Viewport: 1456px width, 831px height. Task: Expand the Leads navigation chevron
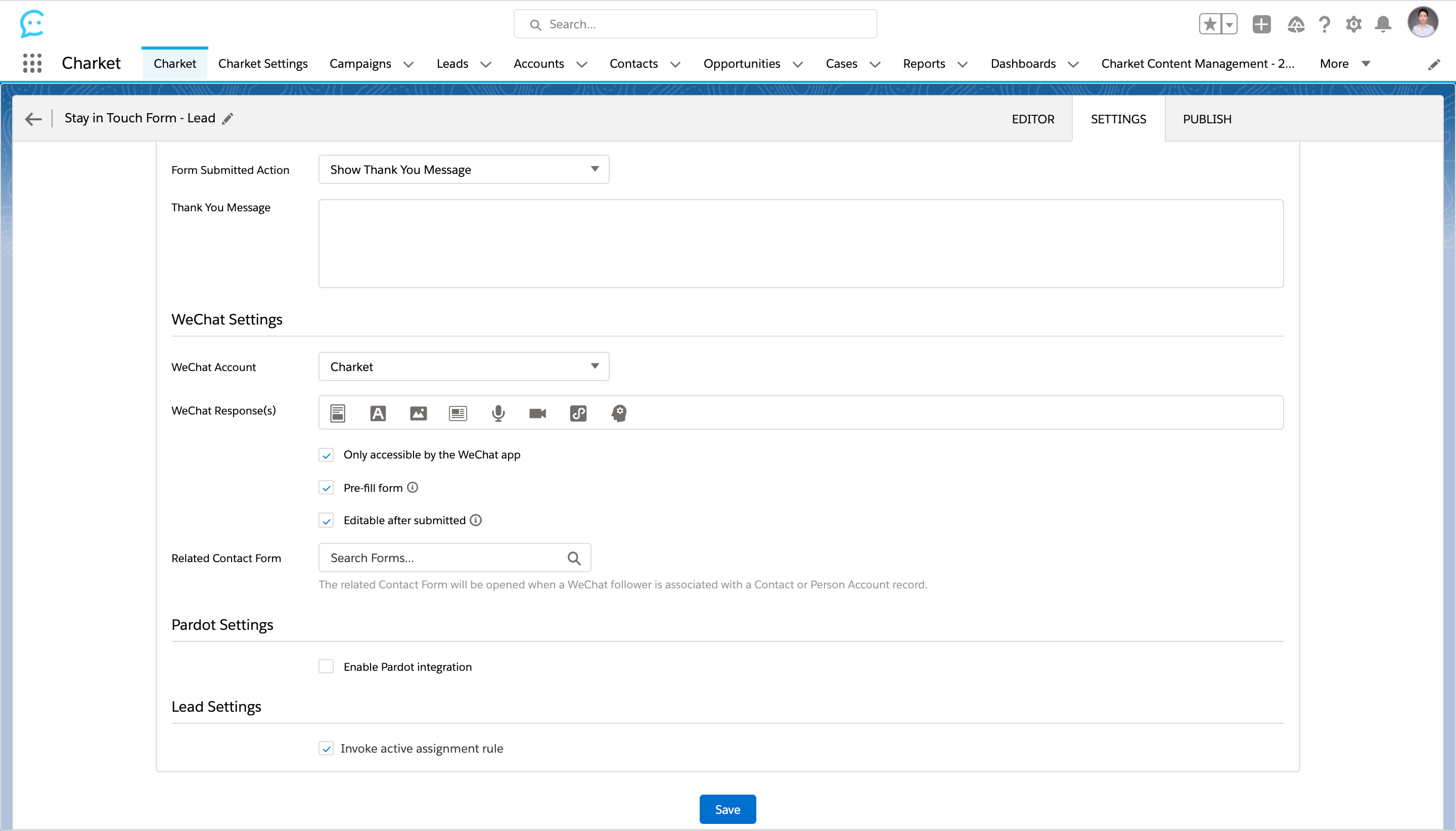click(x=486, y=65)
